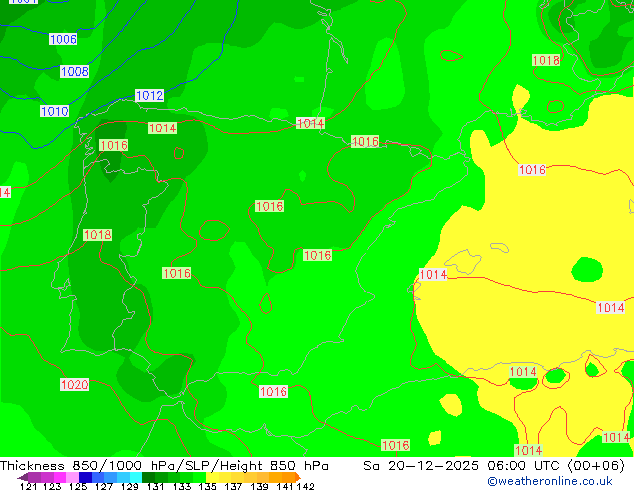Screen dimensions: 634x490
Task: Click the orange arrow tip of the legend
Action: [x=298, y=477]
